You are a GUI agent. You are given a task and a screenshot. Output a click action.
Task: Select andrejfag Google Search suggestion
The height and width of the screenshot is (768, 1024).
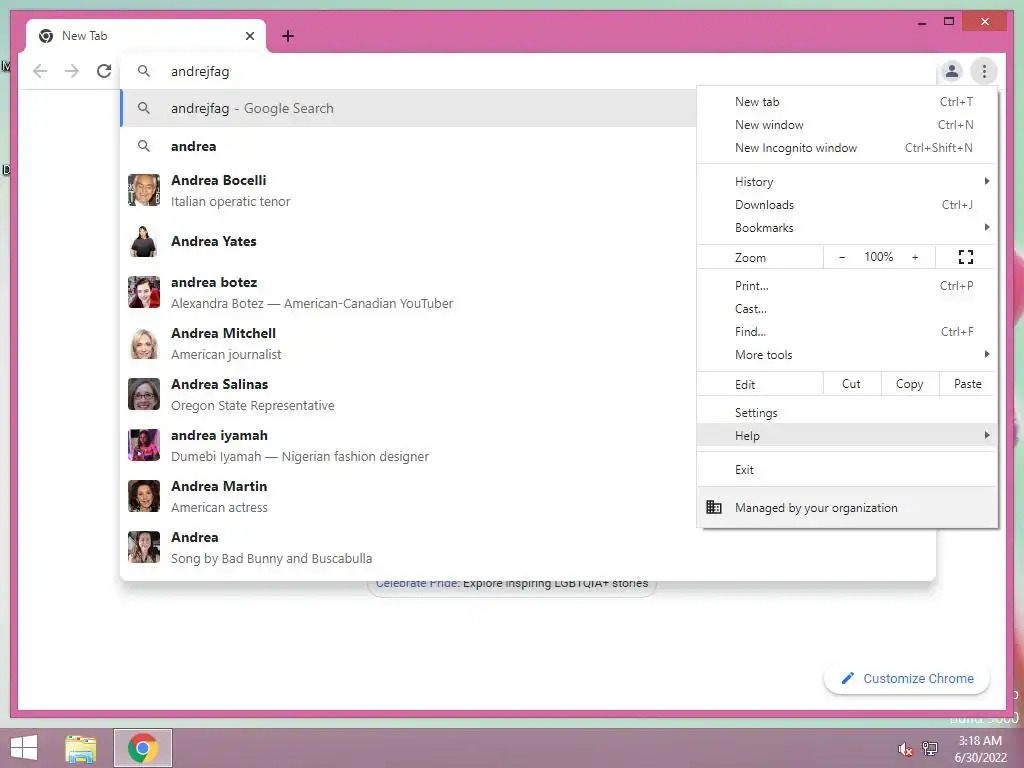tap(409, 108)
